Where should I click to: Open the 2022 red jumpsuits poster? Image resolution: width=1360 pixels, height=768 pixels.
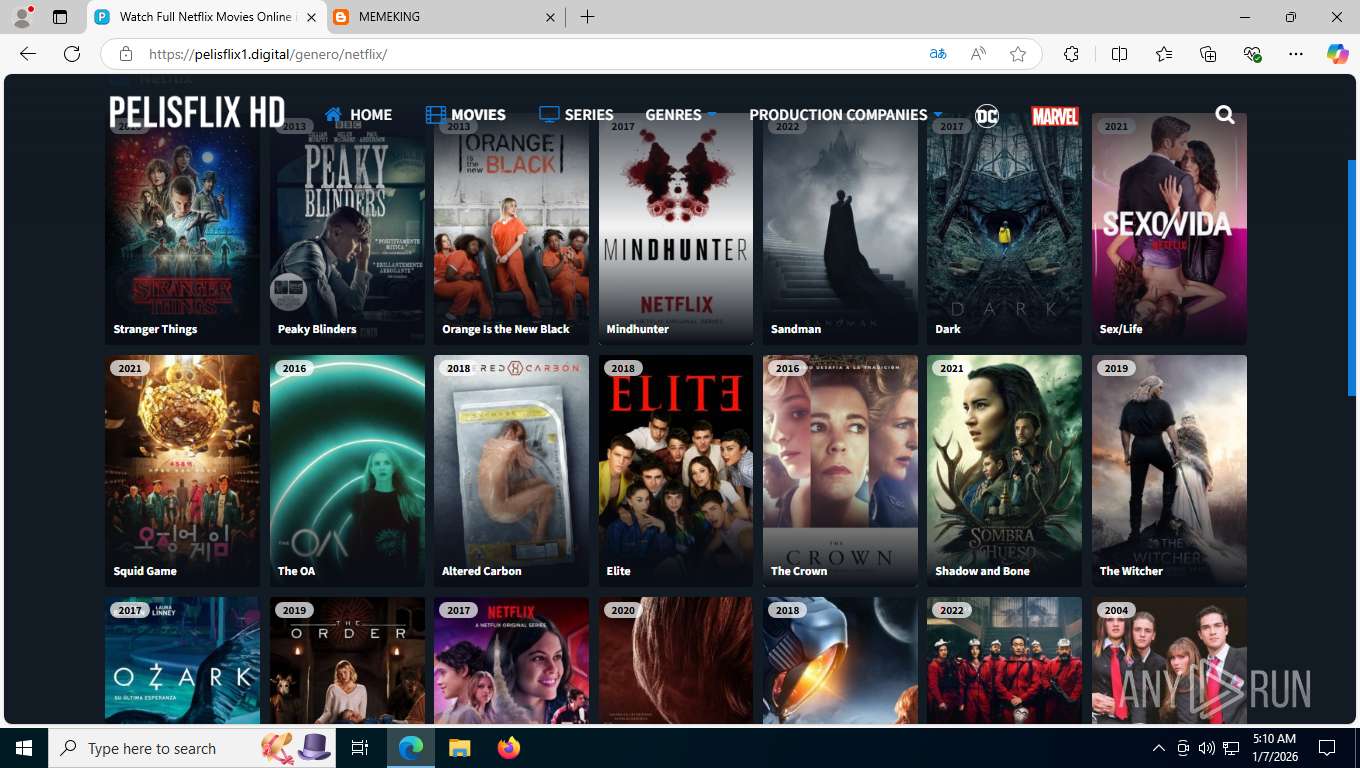coord(1004,660)
